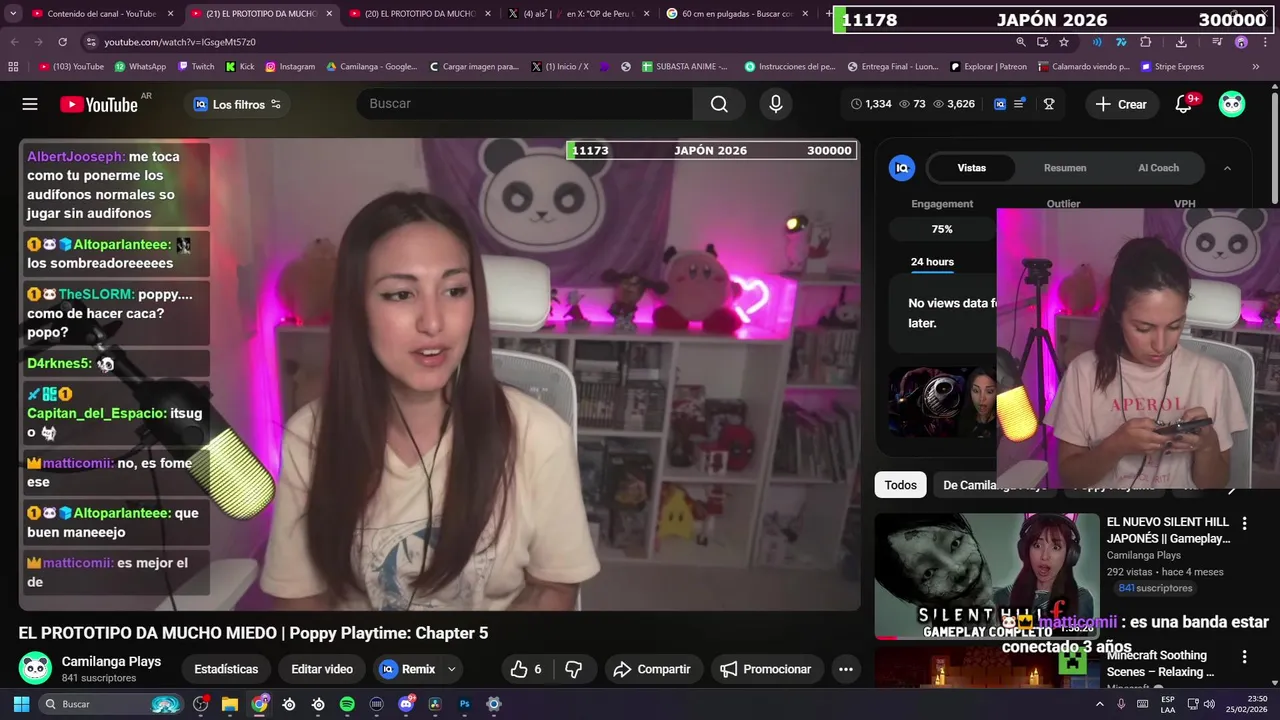Viewport: 1280px width, 720px height.
Task: Click the vidIQ Remix button
Action: [408, 669]
